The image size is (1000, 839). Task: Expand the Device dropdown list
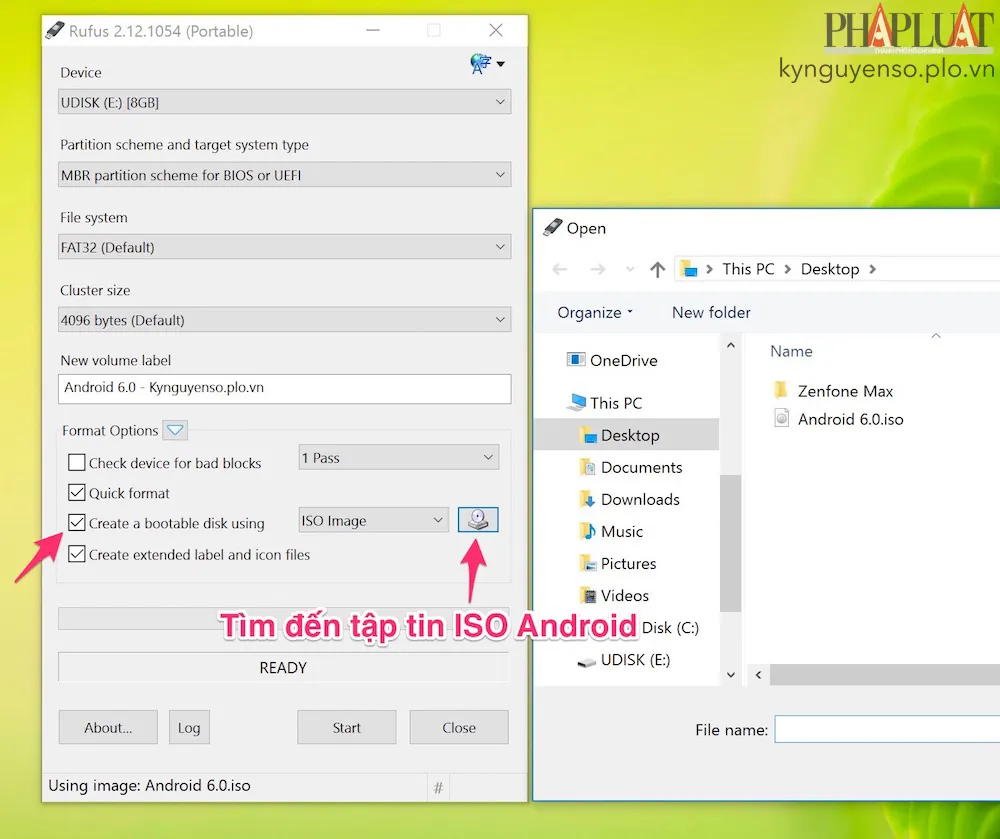pyautogui.click(x=285, y=102)
